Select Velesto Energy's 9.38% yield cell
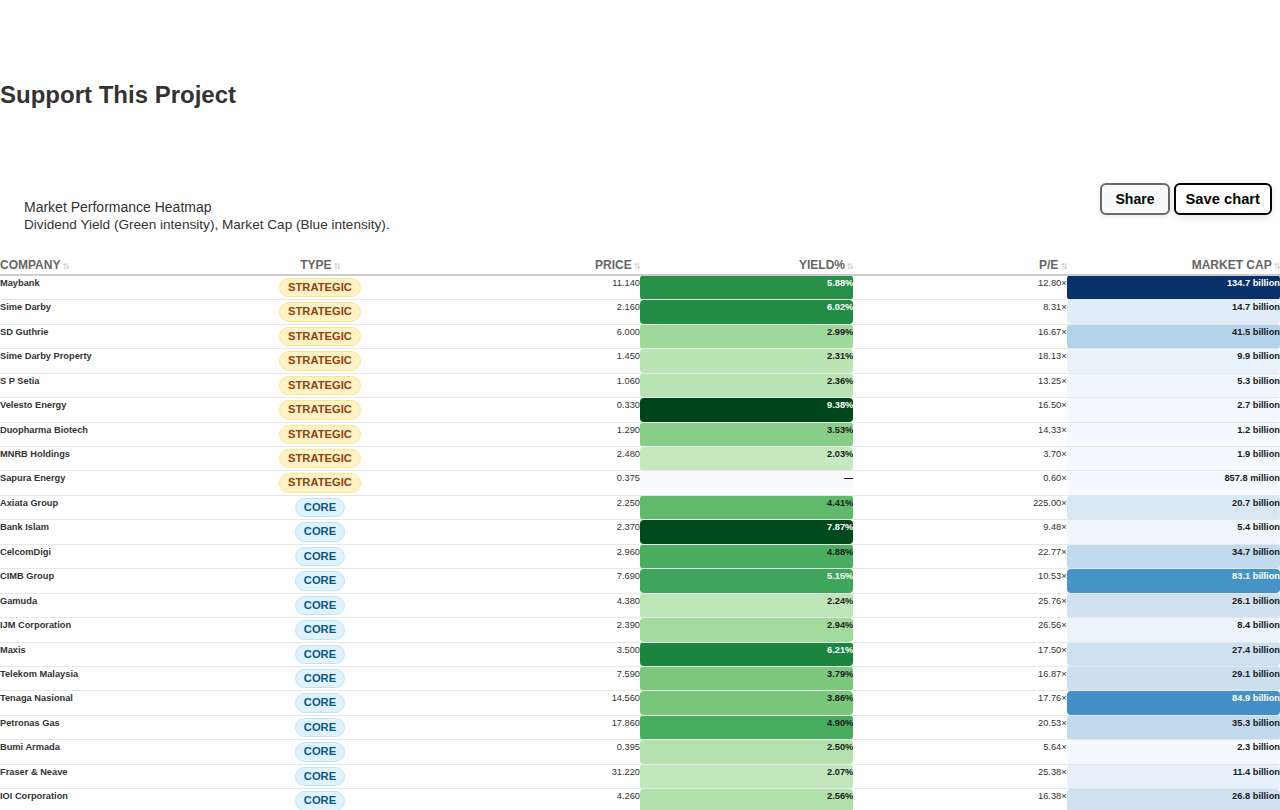The height and width of the screenshot is (810, 1280). pyautogui.click(x=746, y=410)
